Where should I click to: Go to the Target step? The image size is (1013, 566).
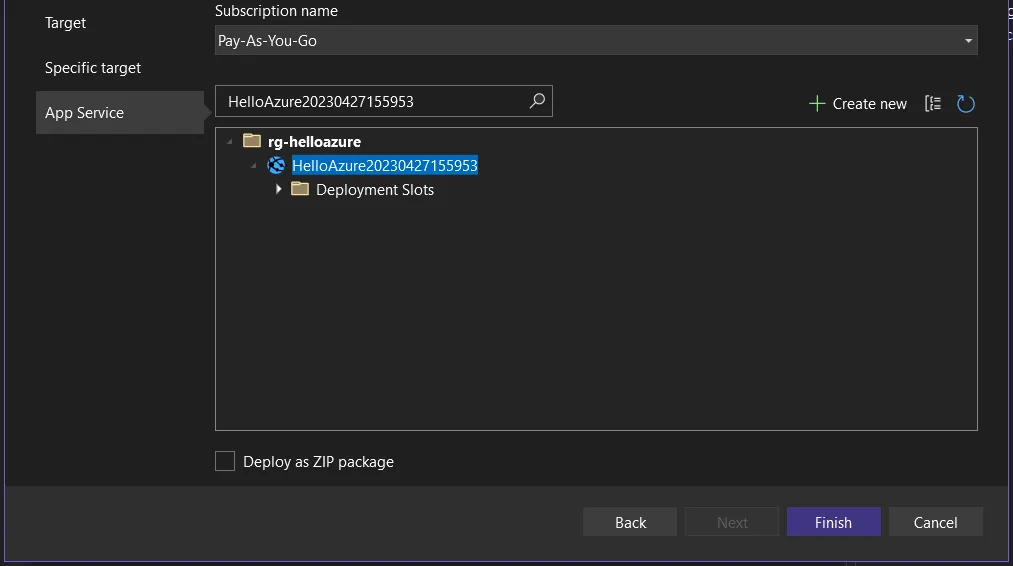tap(65, 23)
